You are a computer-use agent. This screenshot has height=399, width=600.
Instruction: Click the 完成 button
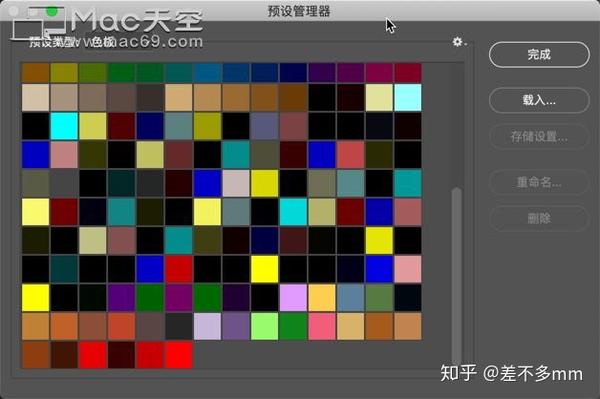pyautogui.click(x=539, y=55)
